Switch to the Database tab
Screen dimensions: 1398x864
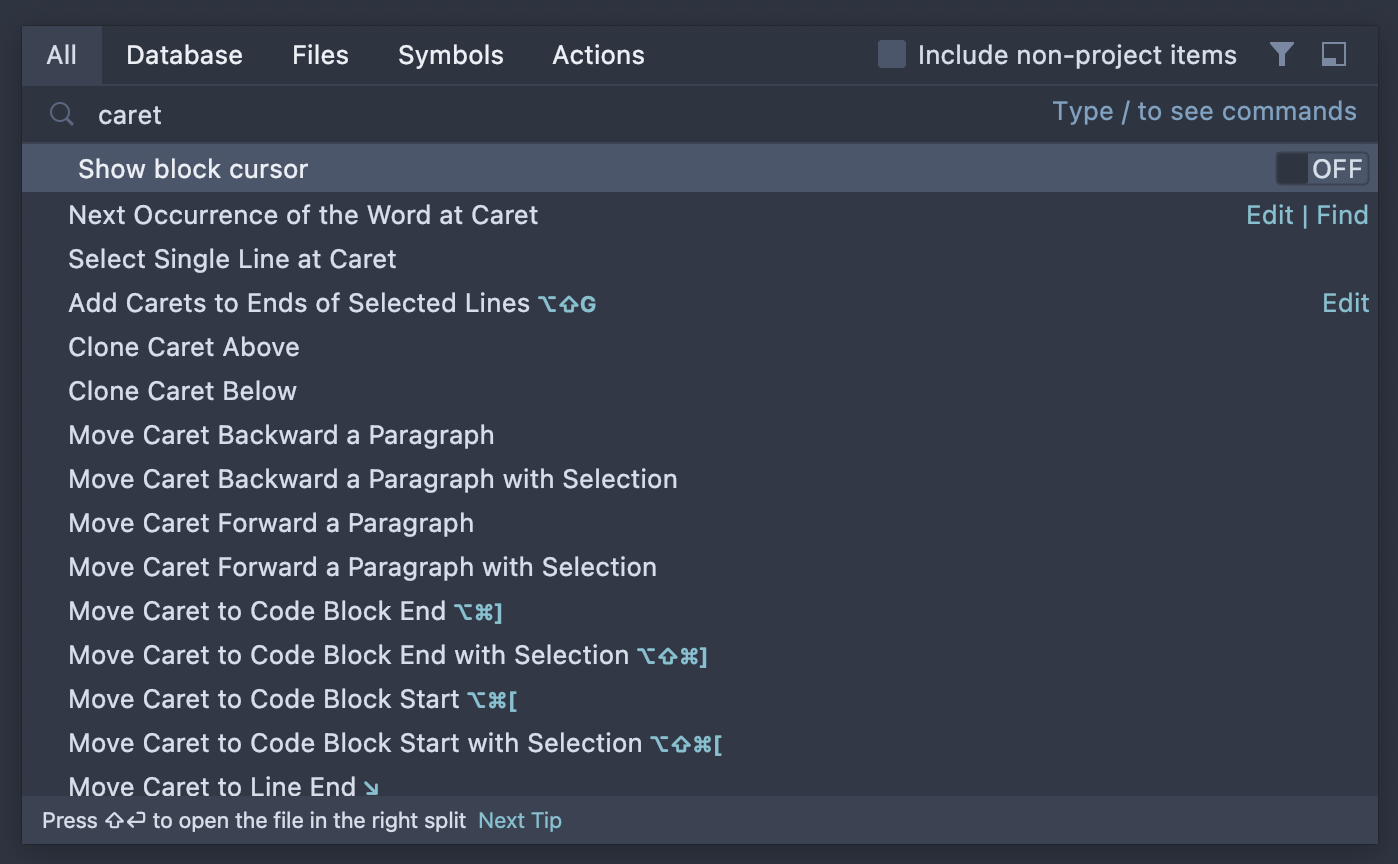pos(184,55)
